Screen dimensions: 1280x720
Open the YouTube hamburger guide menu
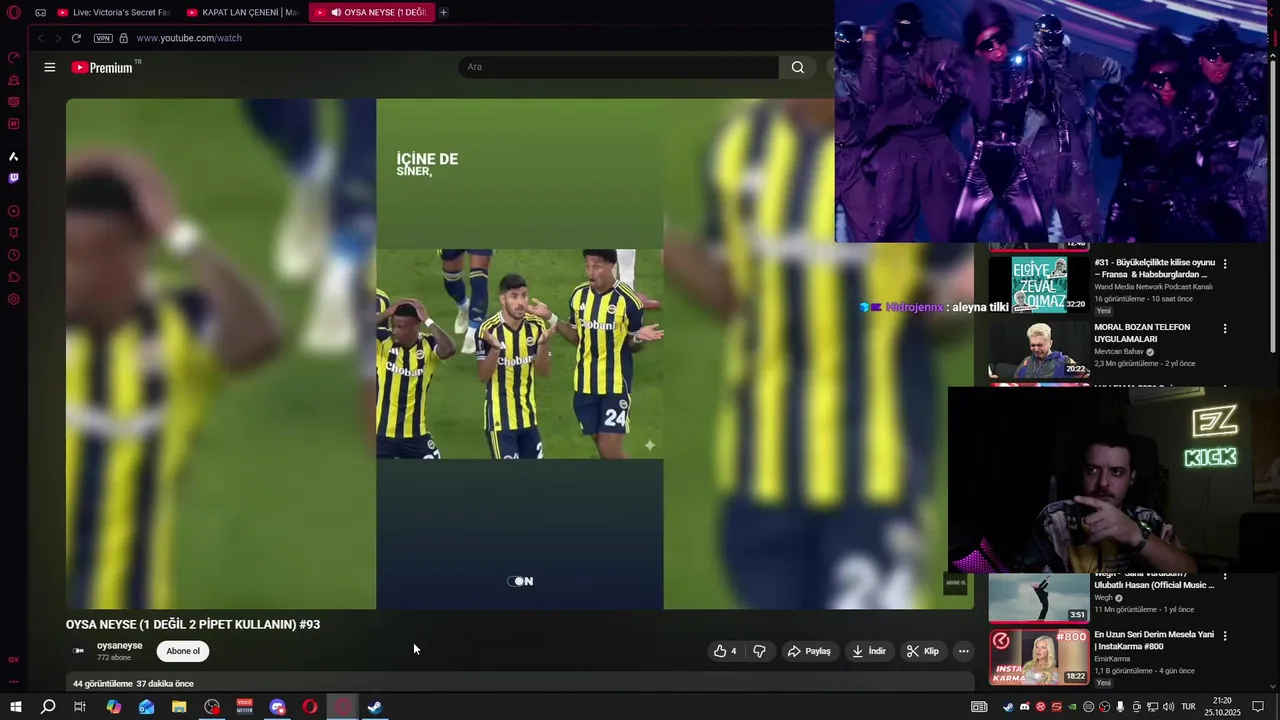pos(50,67)
